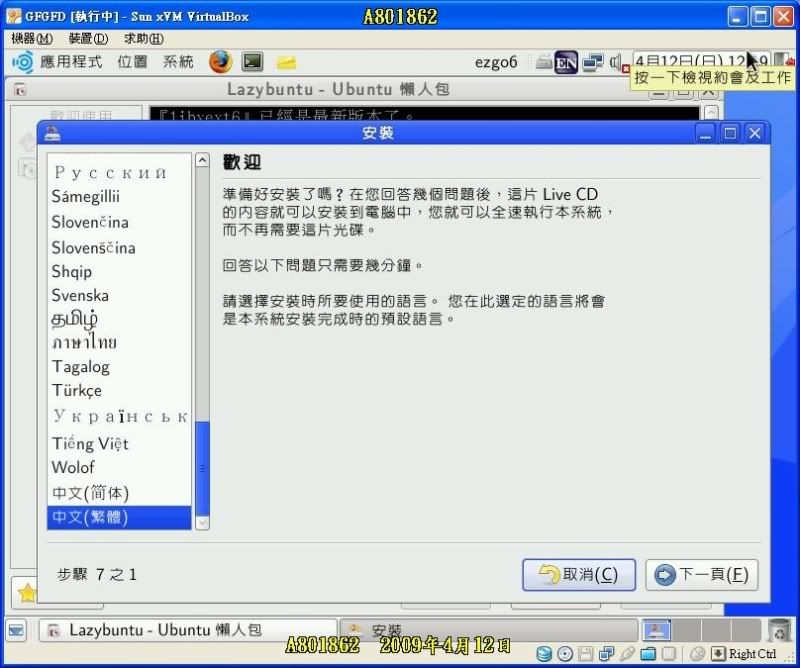This screenshot has width=800, height=668.
Task: Click language list scrollbar down arrow
Action: coord(203,523)
